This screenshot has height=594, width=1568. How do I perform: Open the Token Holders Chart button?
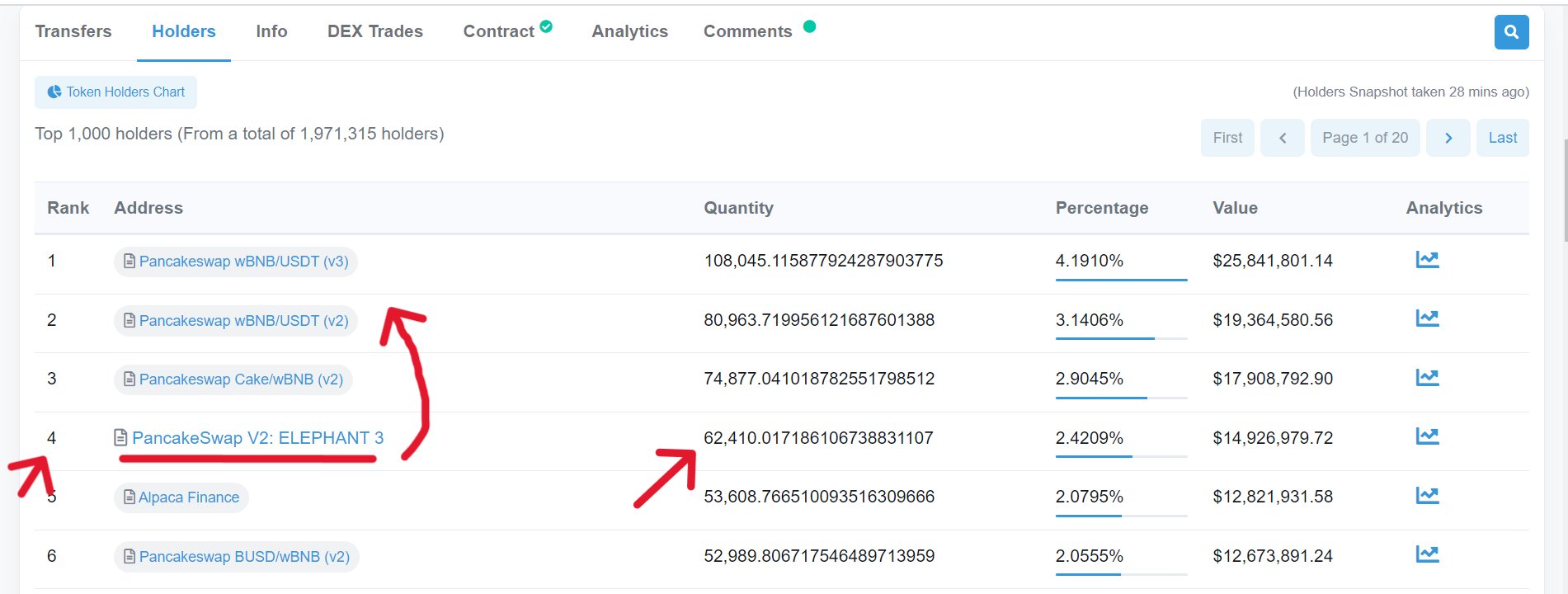click(x=115, y=92)
